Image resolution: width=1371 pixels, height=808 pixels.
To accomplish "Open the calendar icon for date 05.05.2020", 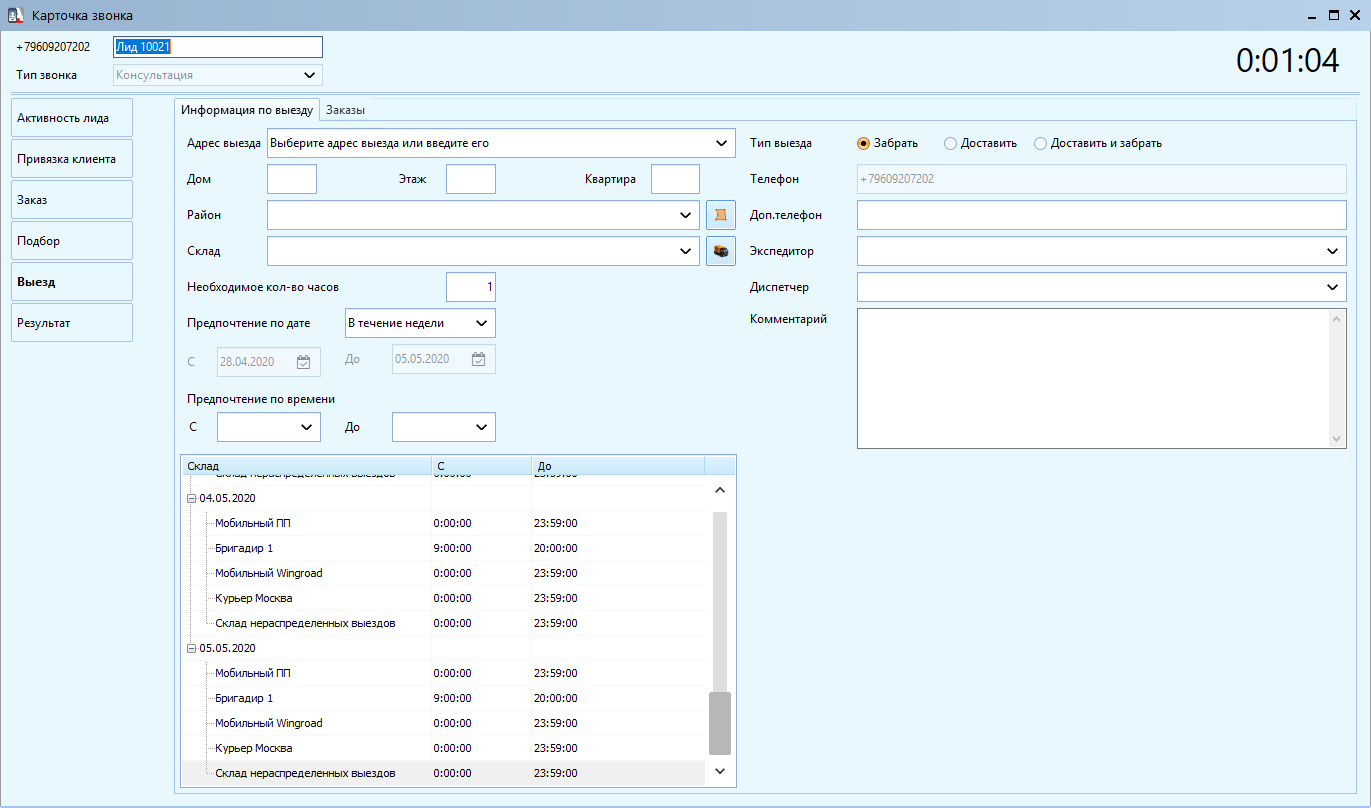I will point(478,359).
